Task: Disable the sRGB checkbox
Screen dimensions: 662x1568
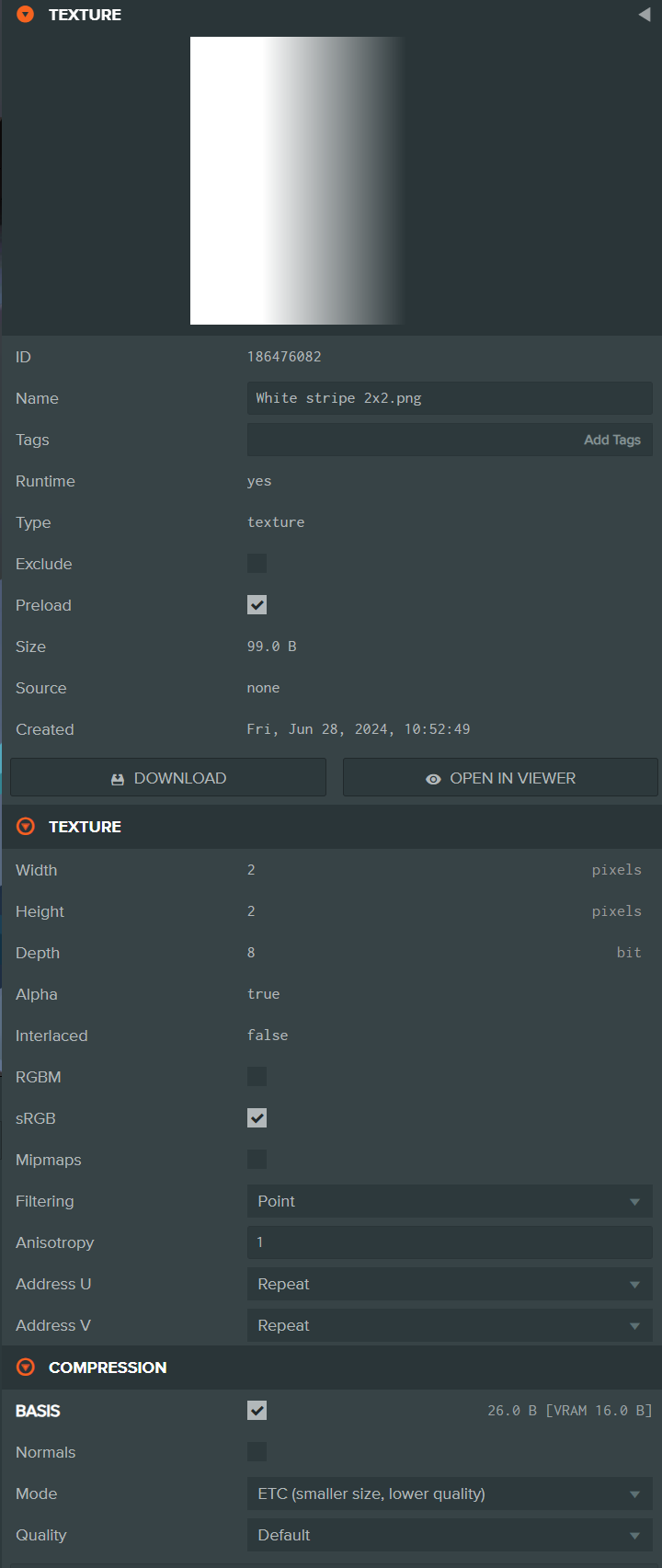Action: point(257,1118)
